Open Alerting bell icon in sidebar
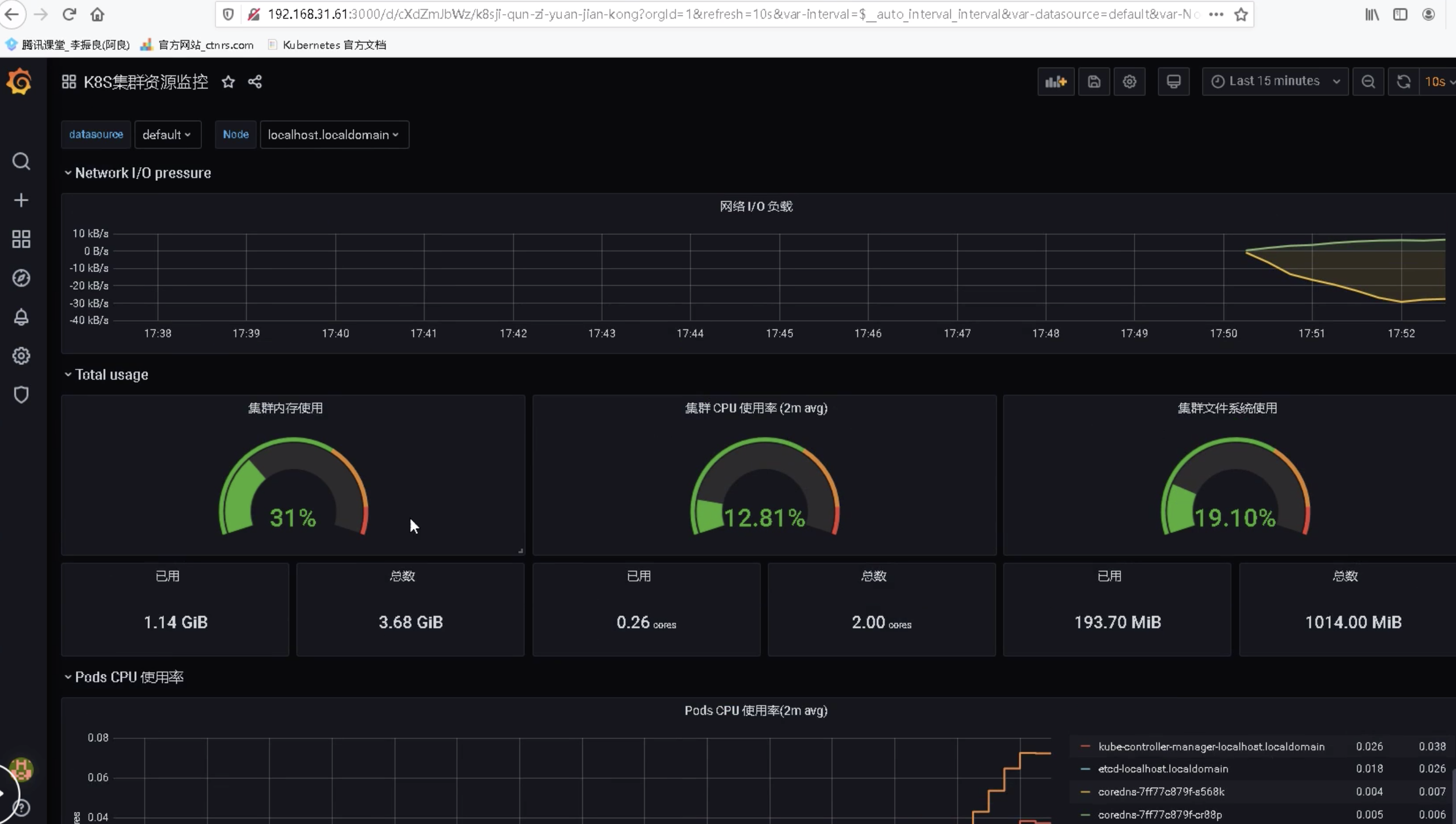The image size is (1456, 824). tap(21, 317)
